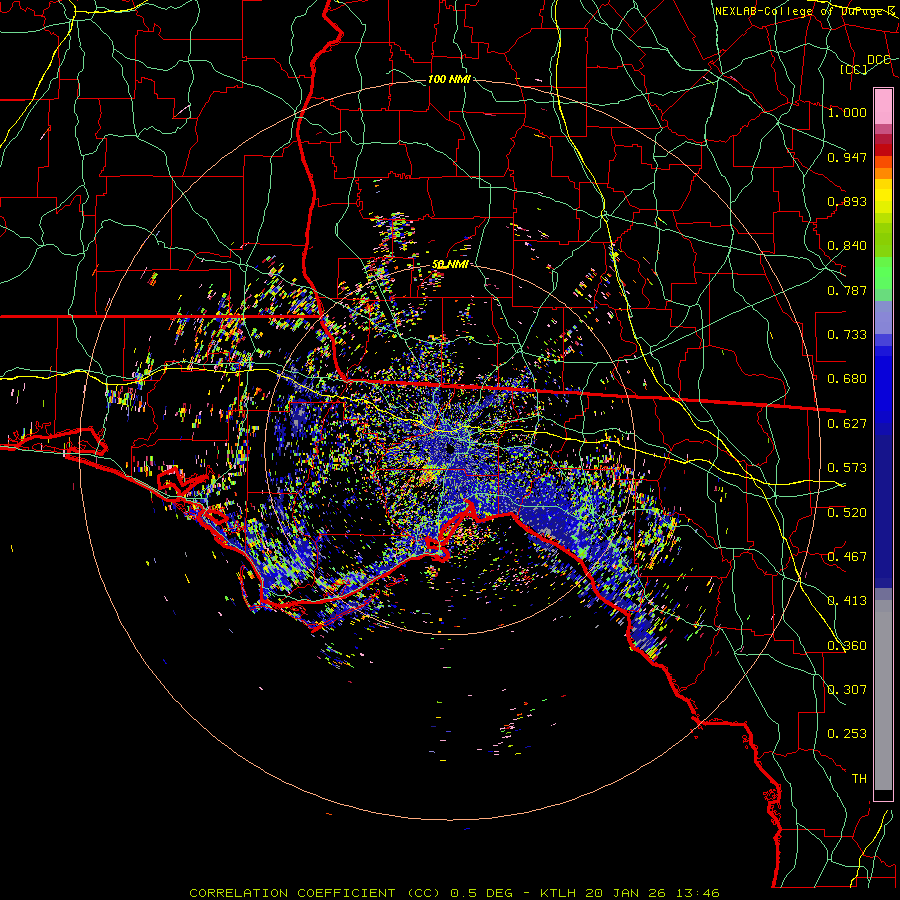Click the 0.627 scale value
The width and height of the screenshot is (900, 900).
click(847, 424)
